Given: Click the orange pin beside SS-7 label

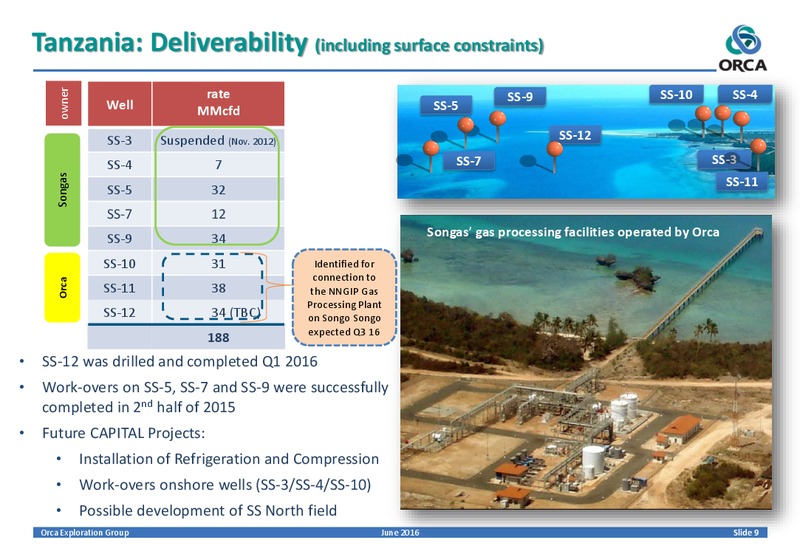Looking at the screenshot, I should (x=431, y=148).
